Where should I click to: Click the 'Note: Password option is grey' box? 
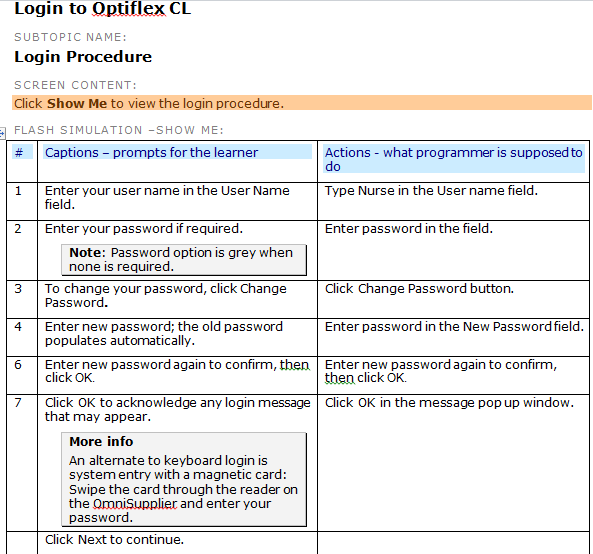[184, 260]
